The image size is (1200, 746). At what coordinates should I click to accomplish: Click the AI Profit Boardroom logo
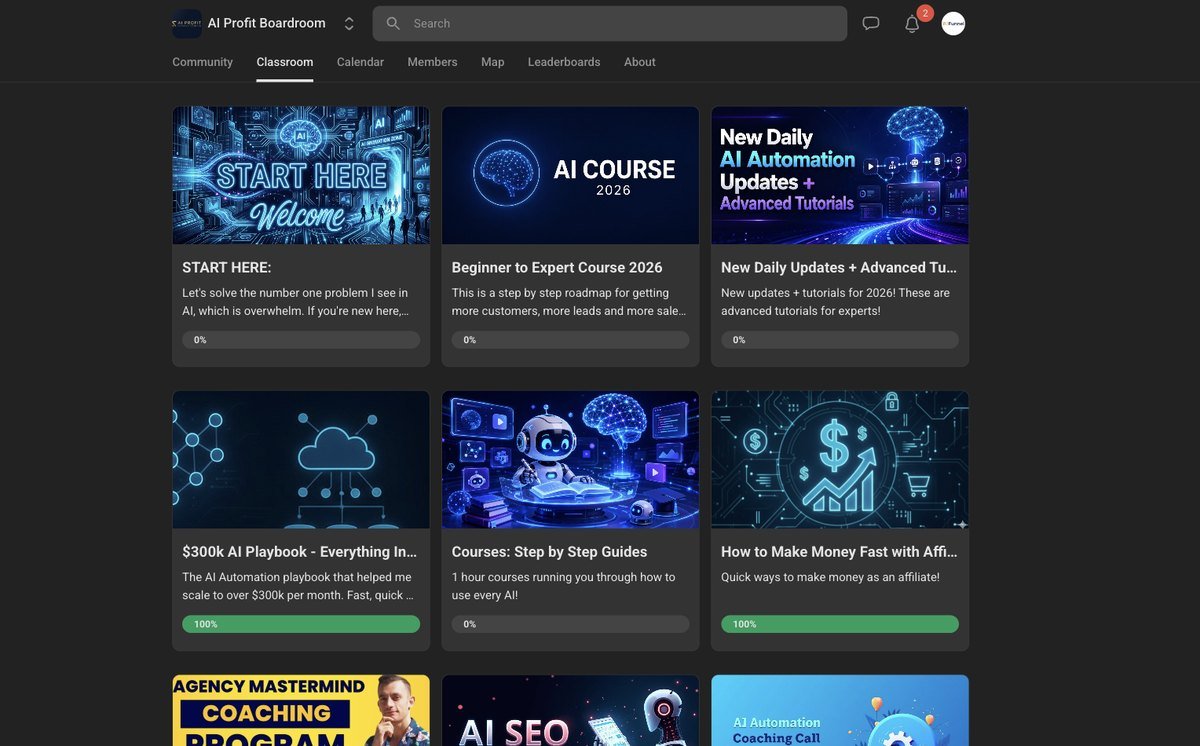pos(187,23)
